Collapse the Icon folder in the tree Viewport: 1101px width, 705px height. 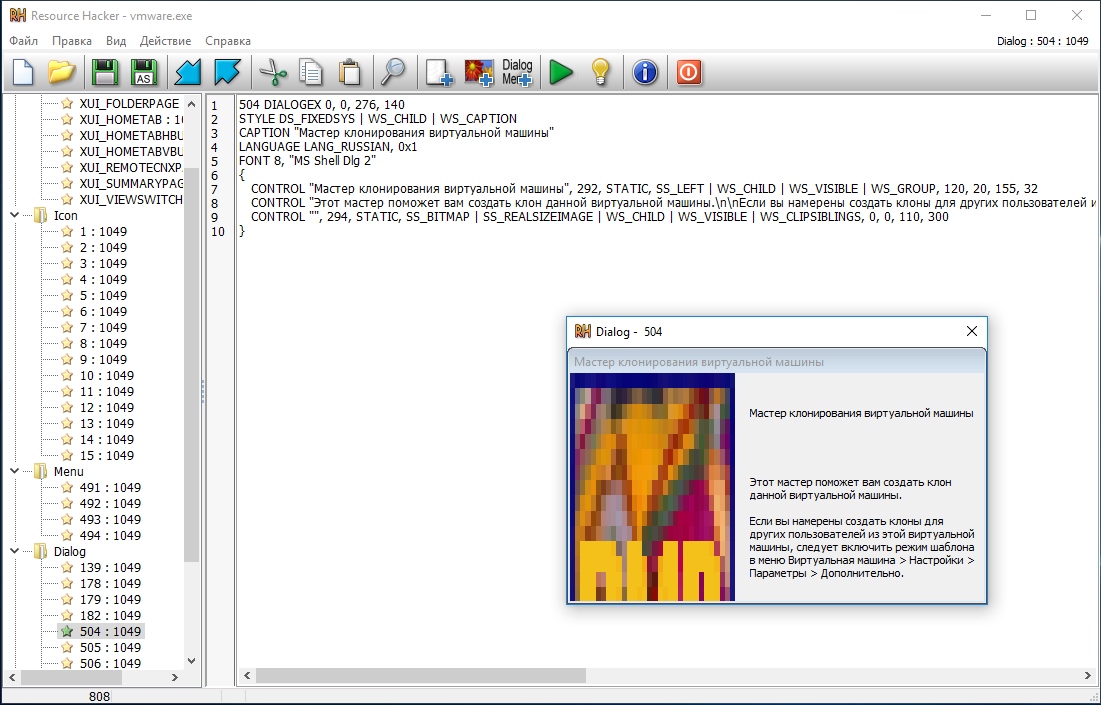[15, 215]
